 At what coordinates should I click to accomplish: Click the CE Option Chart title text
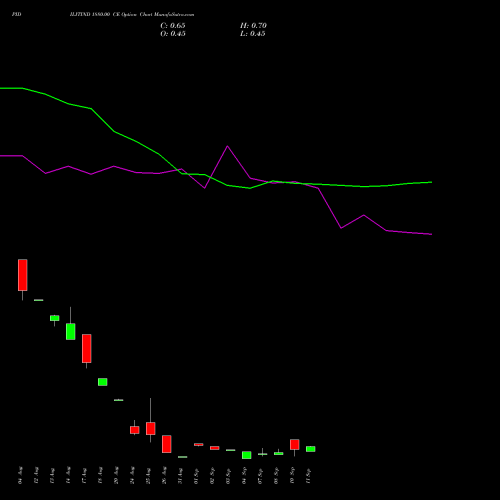click(132, 15)
